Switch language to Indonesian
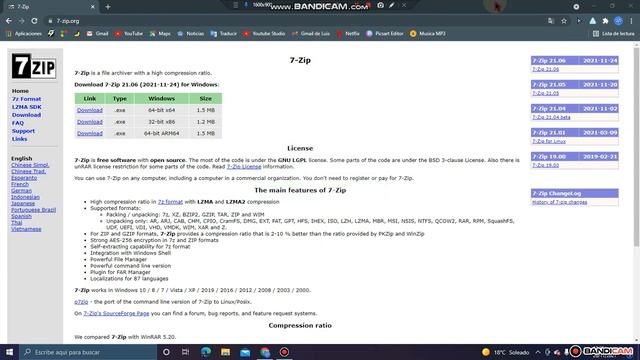The height and width of the screenshot is (360, 640). [25, 197]
